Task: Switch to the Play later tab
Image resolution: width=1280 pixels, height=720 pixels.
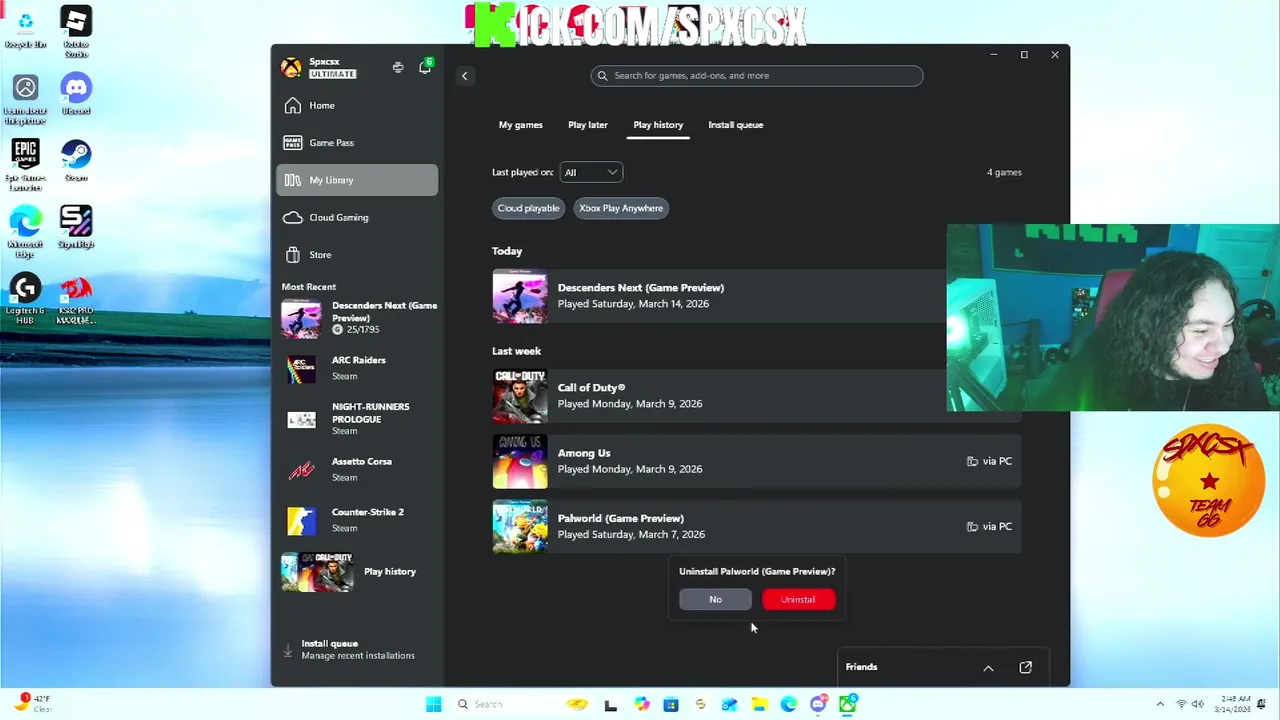Action: click(588, 125)
